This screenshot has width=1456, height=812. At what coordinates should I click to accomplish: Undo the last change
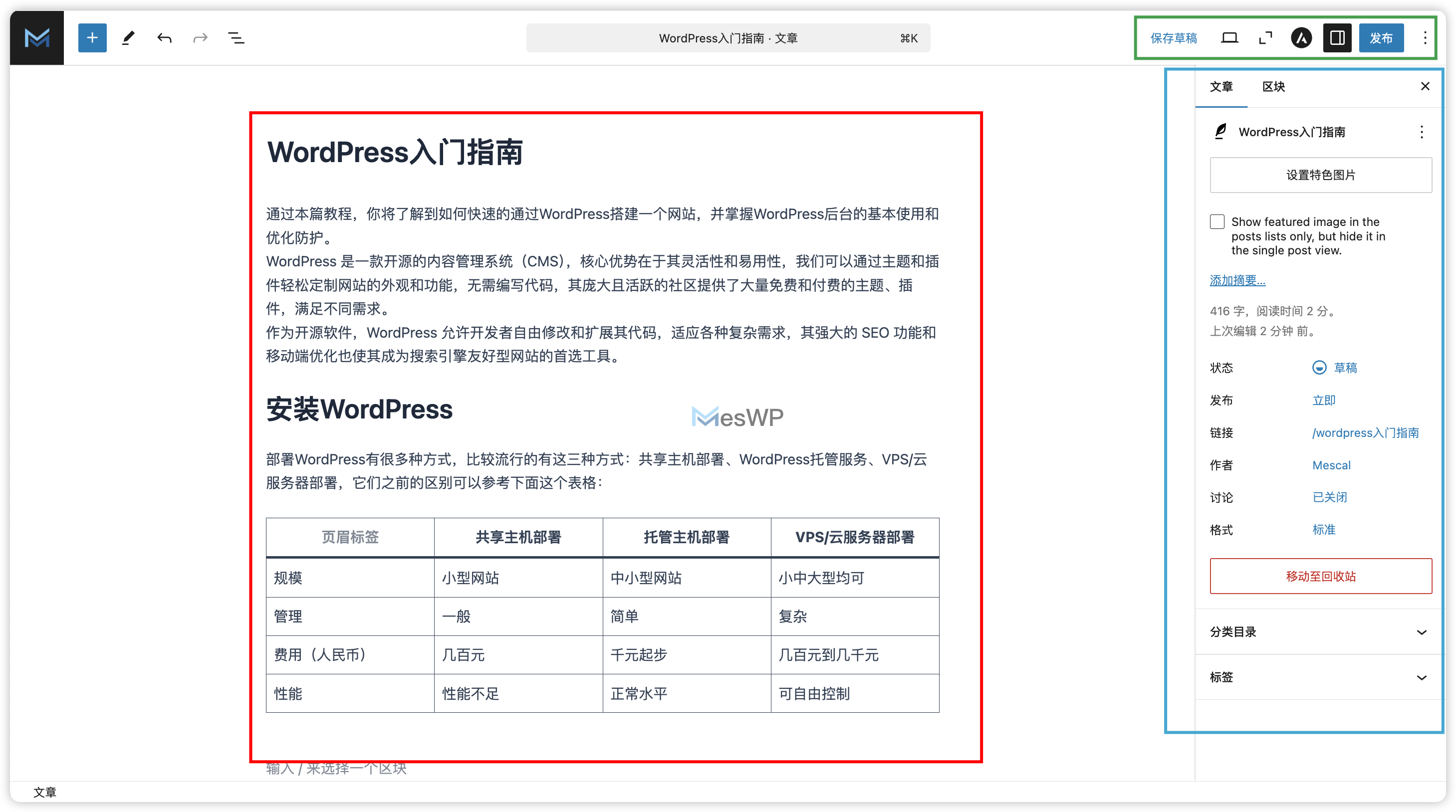point(165,38)
